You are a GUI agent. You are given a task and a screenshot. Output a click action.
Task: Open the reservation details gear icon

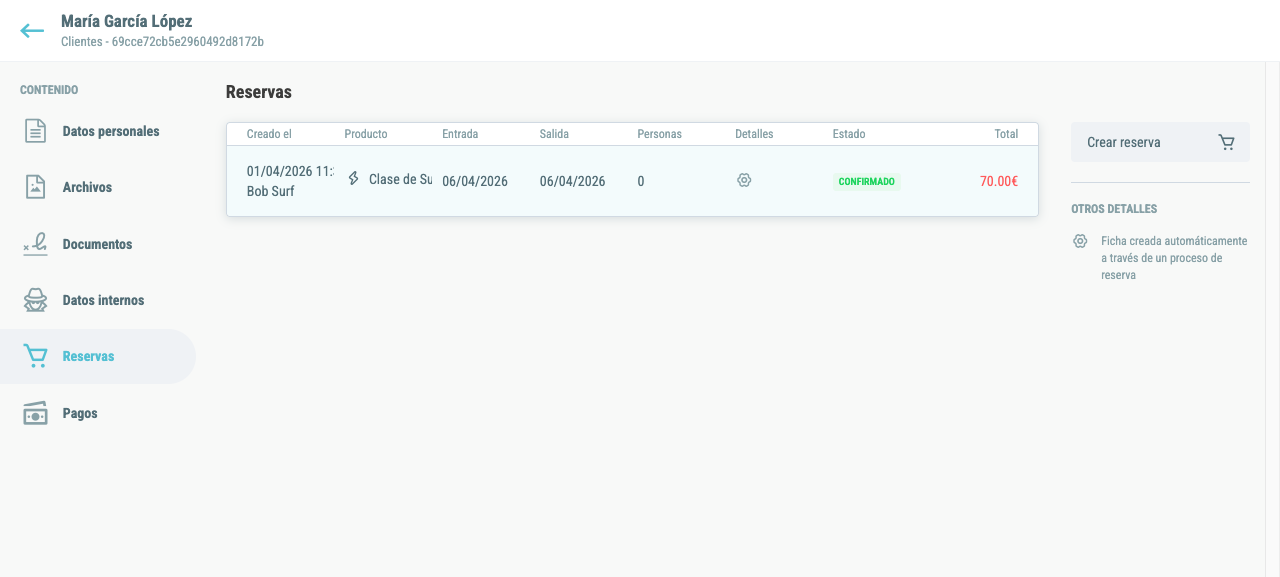[744, 180]
